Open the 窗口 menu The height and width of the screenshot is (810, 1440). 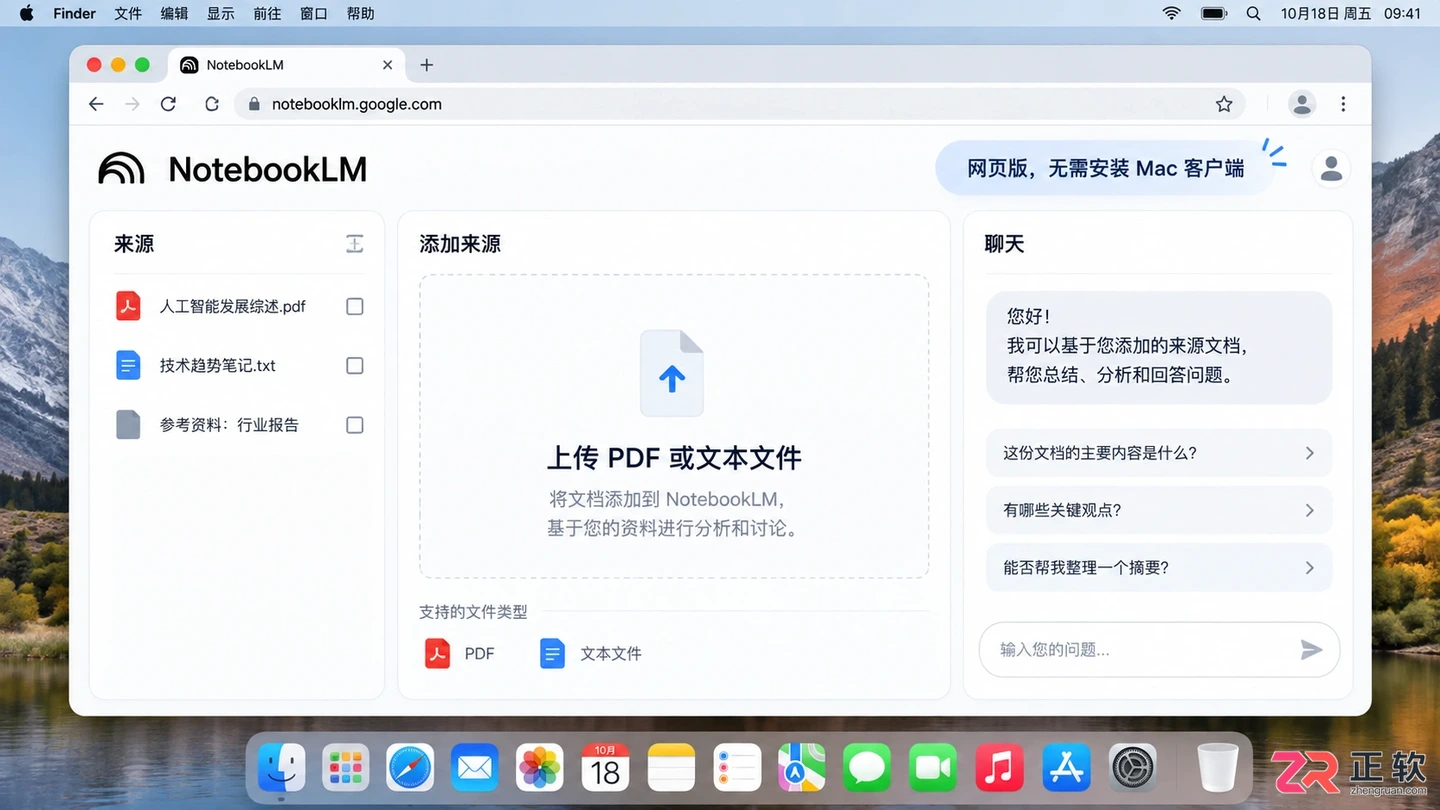pyautogui.click(x=313, y=13)
